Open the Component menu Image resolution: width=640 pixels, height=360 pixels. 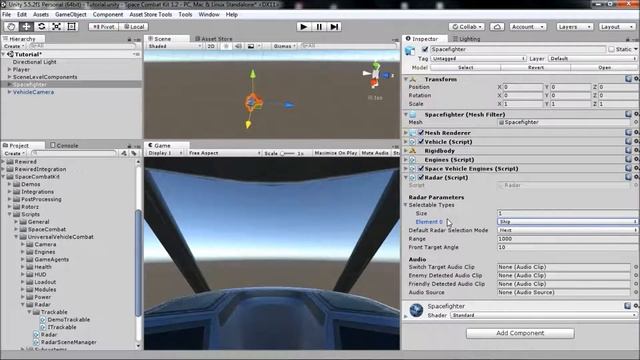(x=108, y=14)
